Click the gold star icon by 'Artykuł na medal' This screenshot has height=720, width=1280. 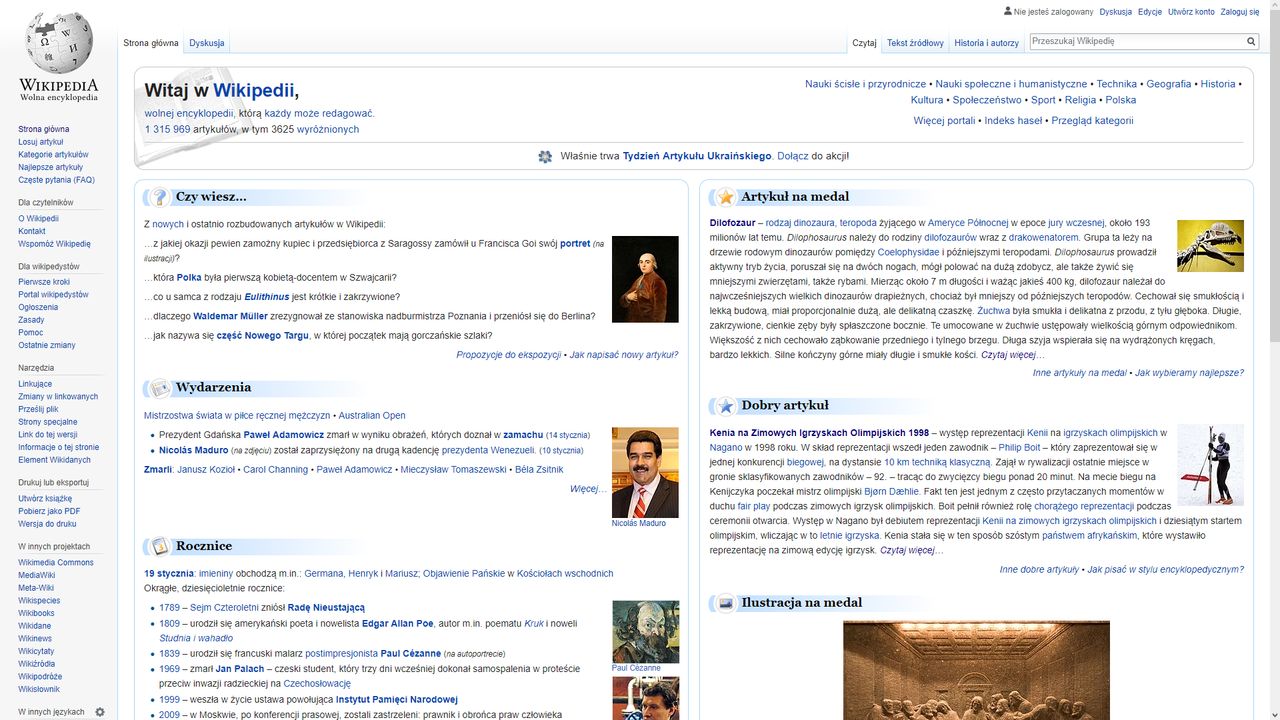726,197
